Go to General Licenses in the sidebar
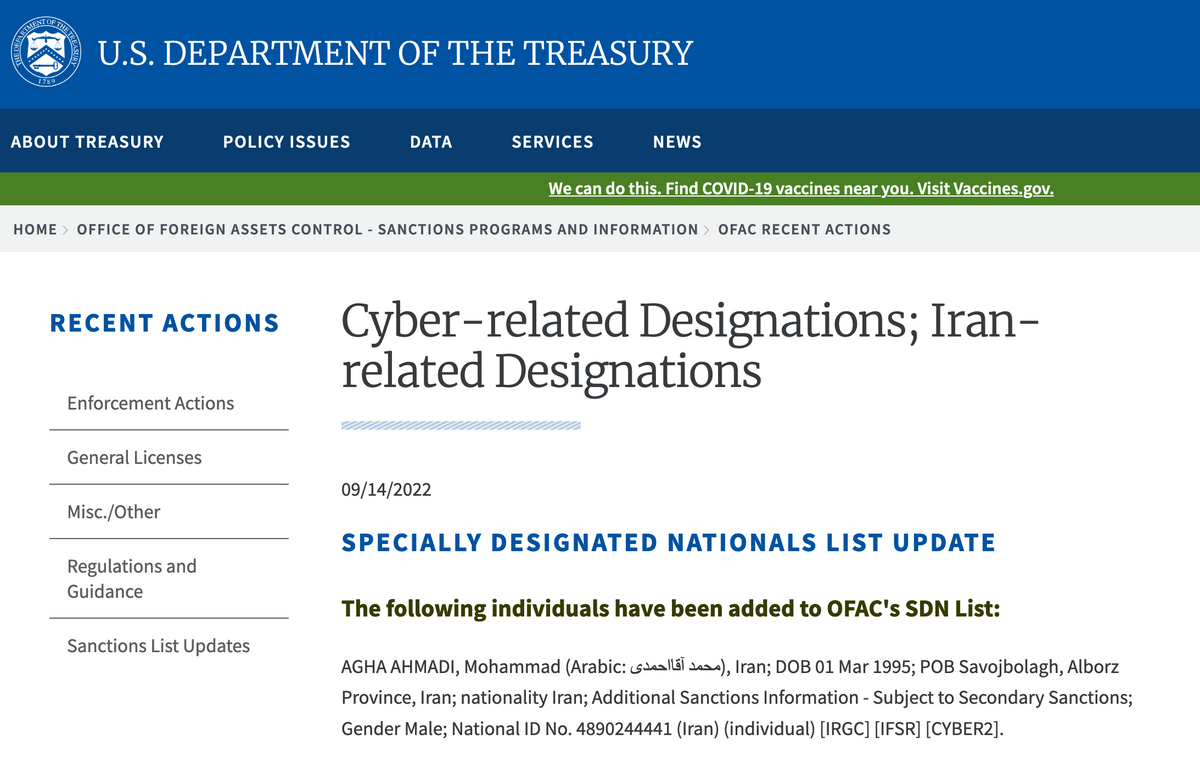 point(134,458)
